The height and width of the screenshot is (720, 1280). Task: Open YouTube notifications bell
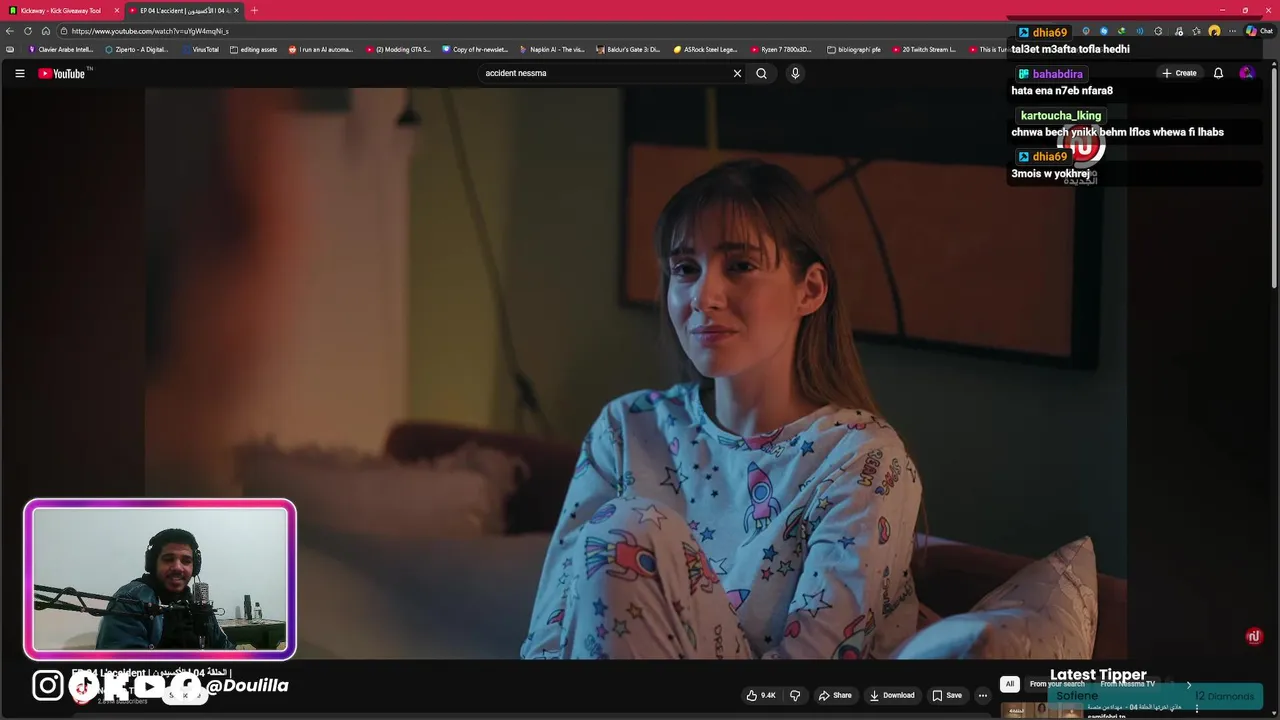coord(1218,73)
